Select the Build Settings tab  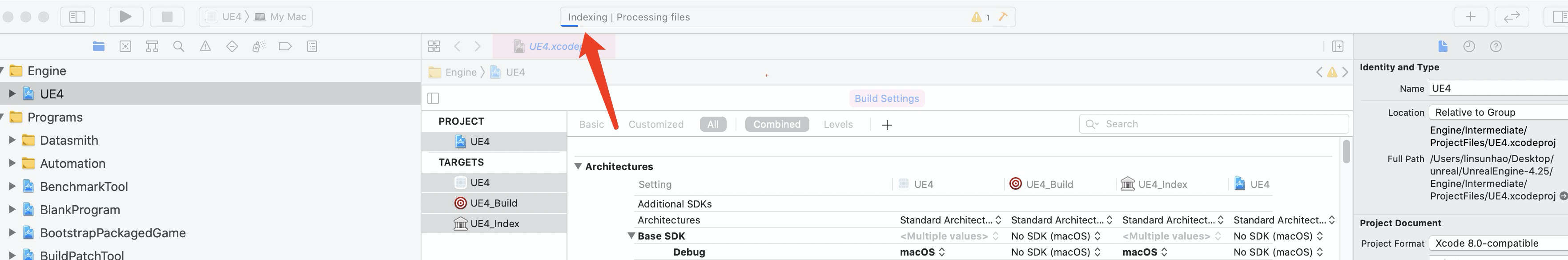[886, 98]
